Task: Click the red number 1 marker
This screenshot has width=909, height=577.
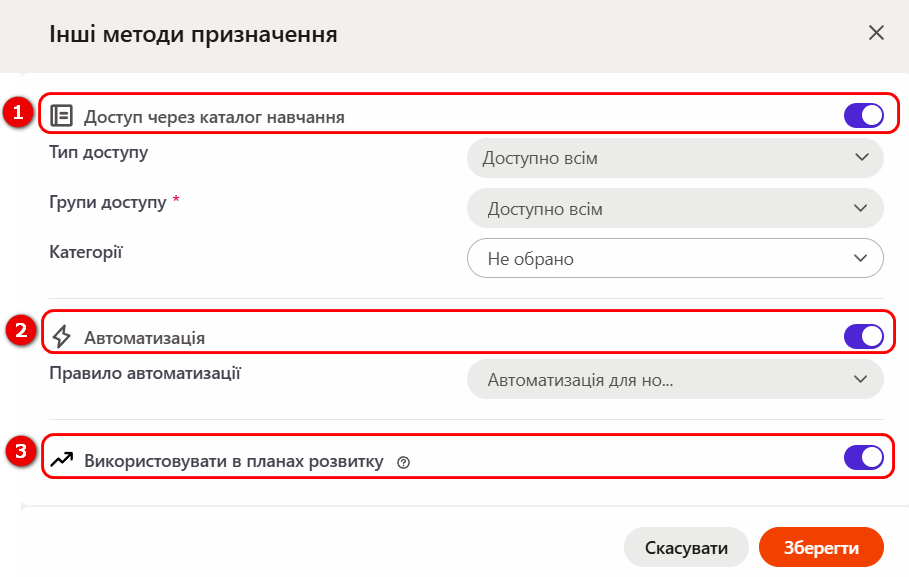Action: [18, 112]
